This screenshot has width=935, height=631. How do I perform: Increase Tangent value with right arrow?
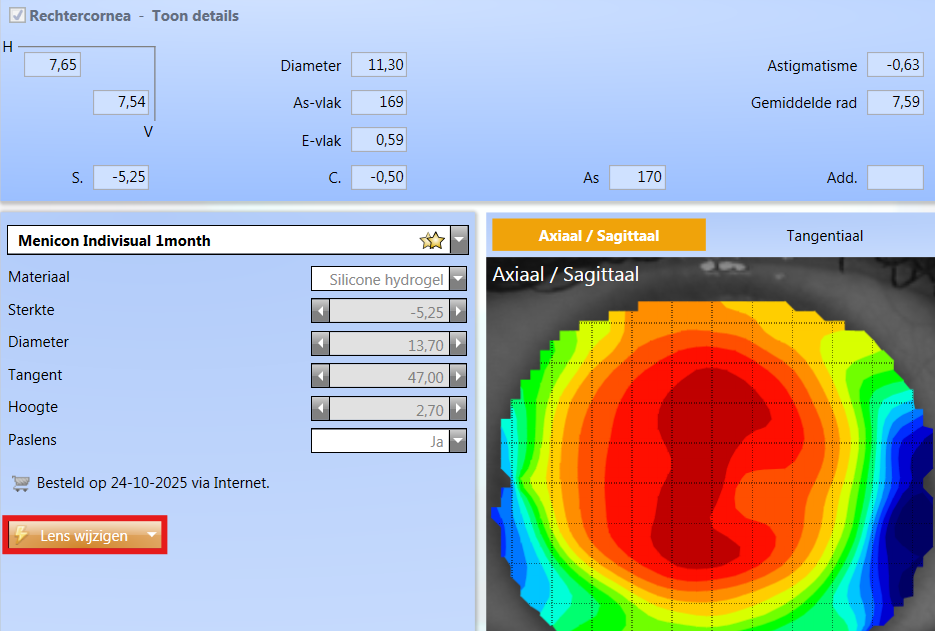458,376
